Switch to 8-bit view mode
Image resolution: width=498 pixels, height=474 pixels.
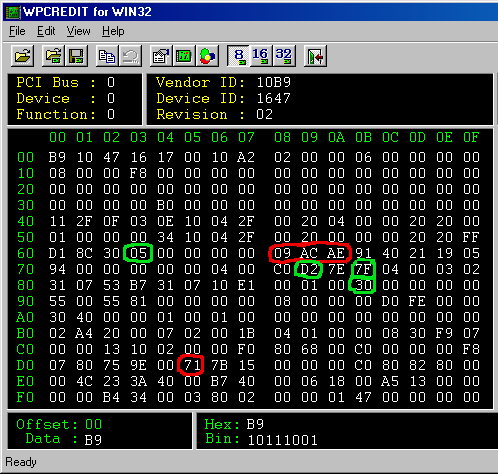[x=238, y=56]
